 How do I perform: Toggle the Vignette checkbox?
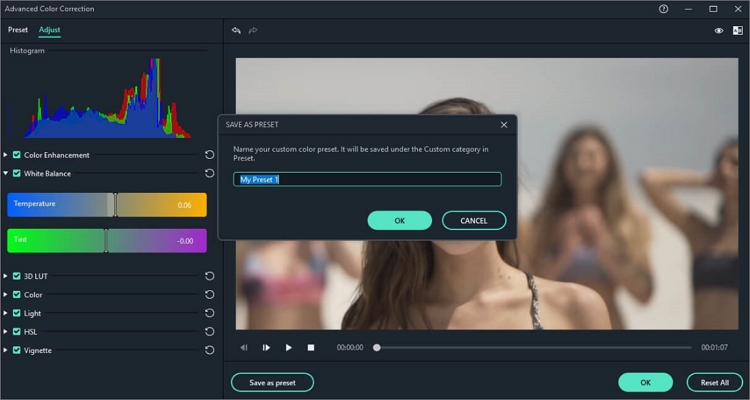[17, 350]
